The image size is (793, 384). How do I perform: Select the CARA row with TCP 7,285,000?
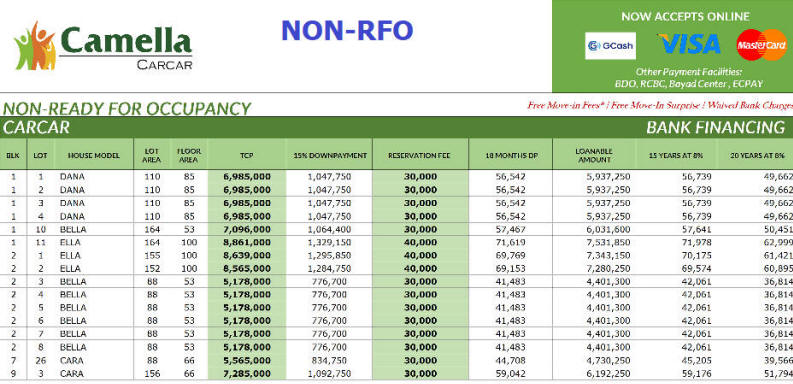tap(396, 374)
